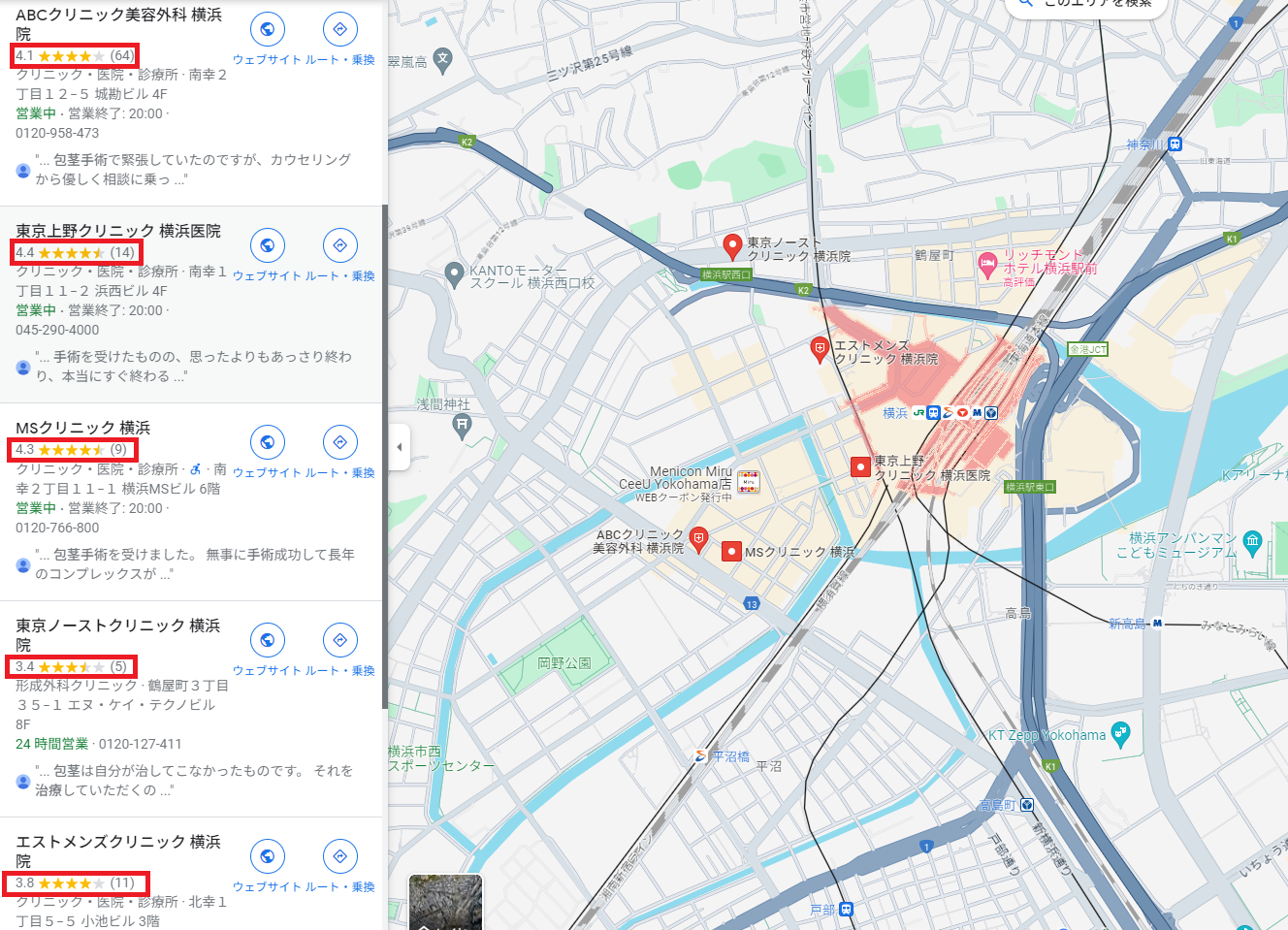The width and height of the screenshot is (1288, 930).
Task: Open 東京ノーストクリニック 横浜院 listing title
Action: click(117, 635)
